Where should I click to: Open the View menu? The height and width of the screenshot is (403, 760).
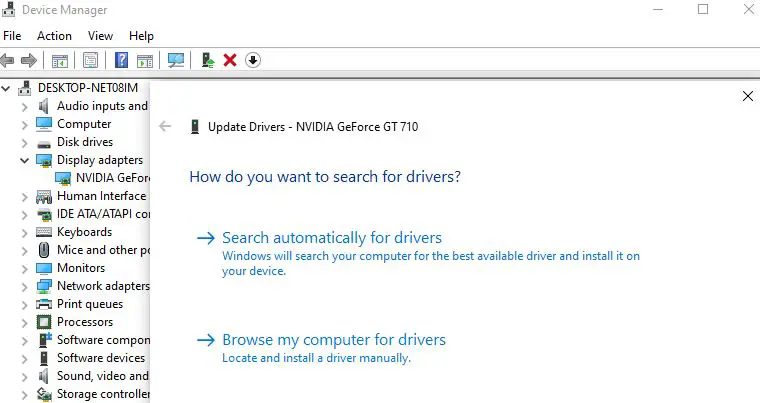100,36
